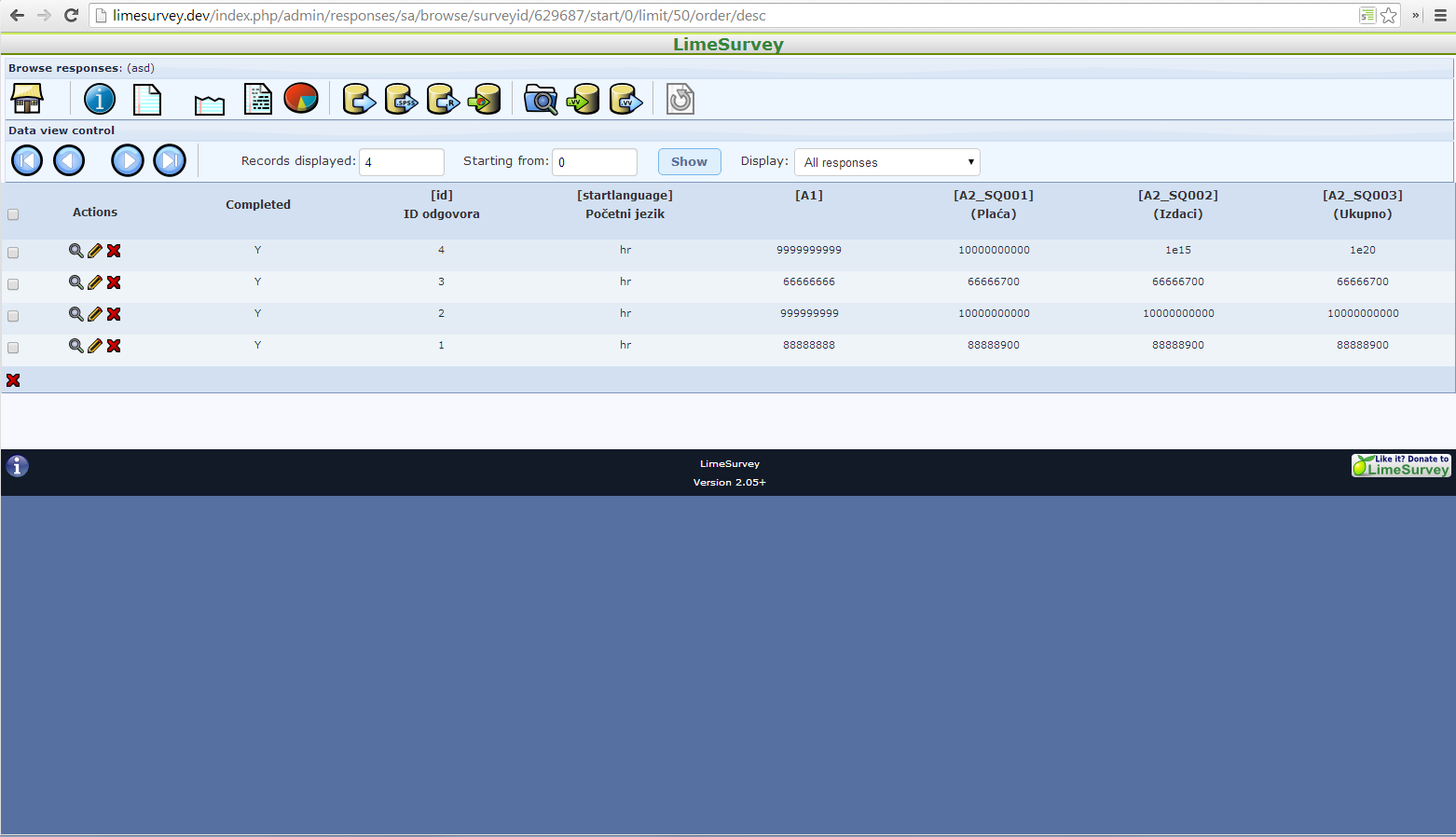This screenshot has width=1456, height=837.
Task: Delete the response with ID 4
Action: [114, 251]
